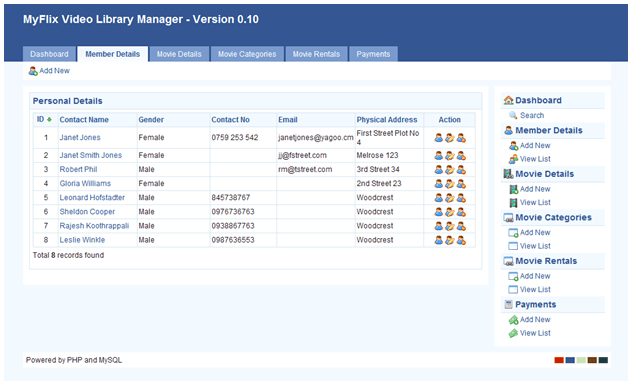The height and width of the screenshot is (388, 632).
Task: Open the Robert Phil name link
Action: tap(78, 170)
